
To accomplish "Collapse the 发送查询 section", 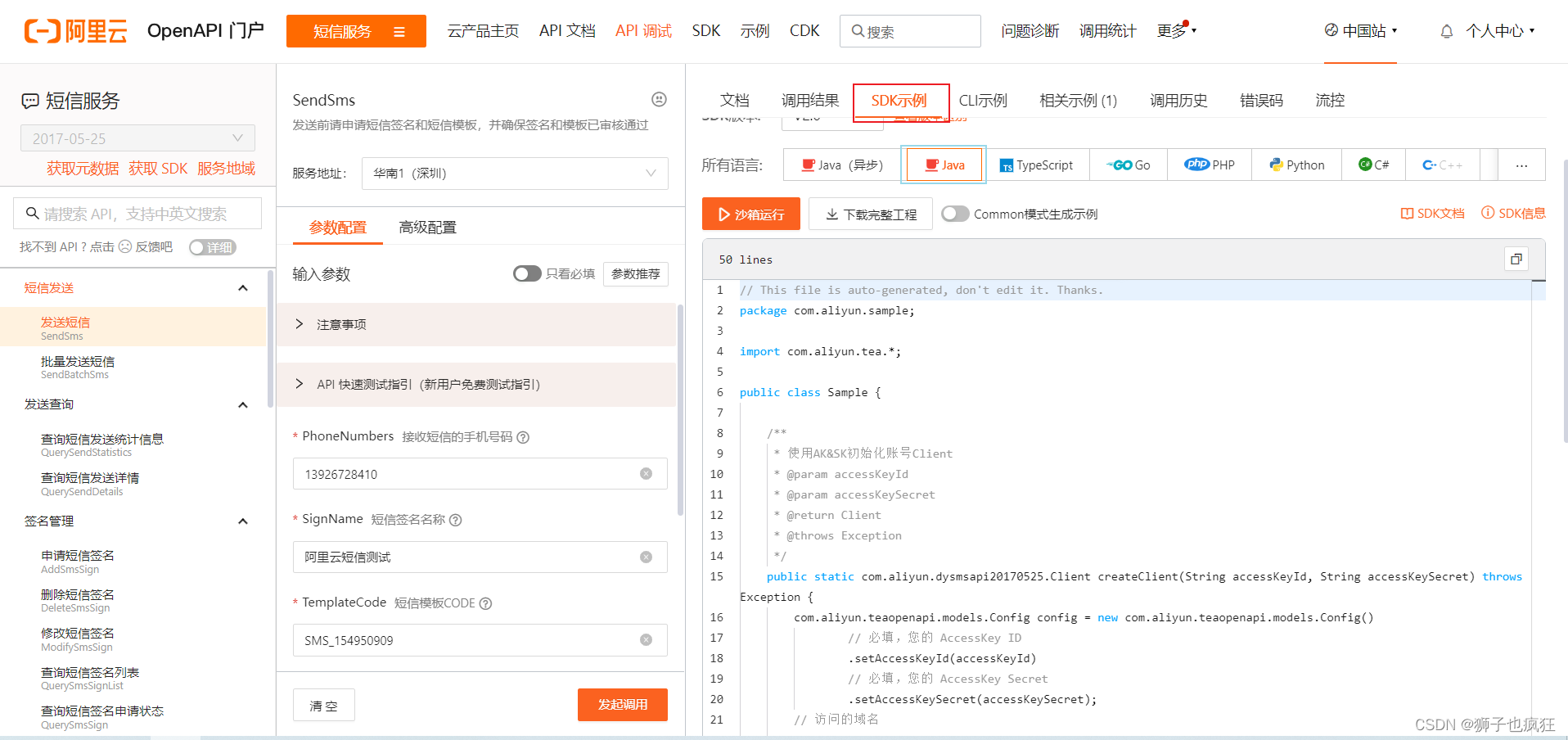I will [242, 404].
